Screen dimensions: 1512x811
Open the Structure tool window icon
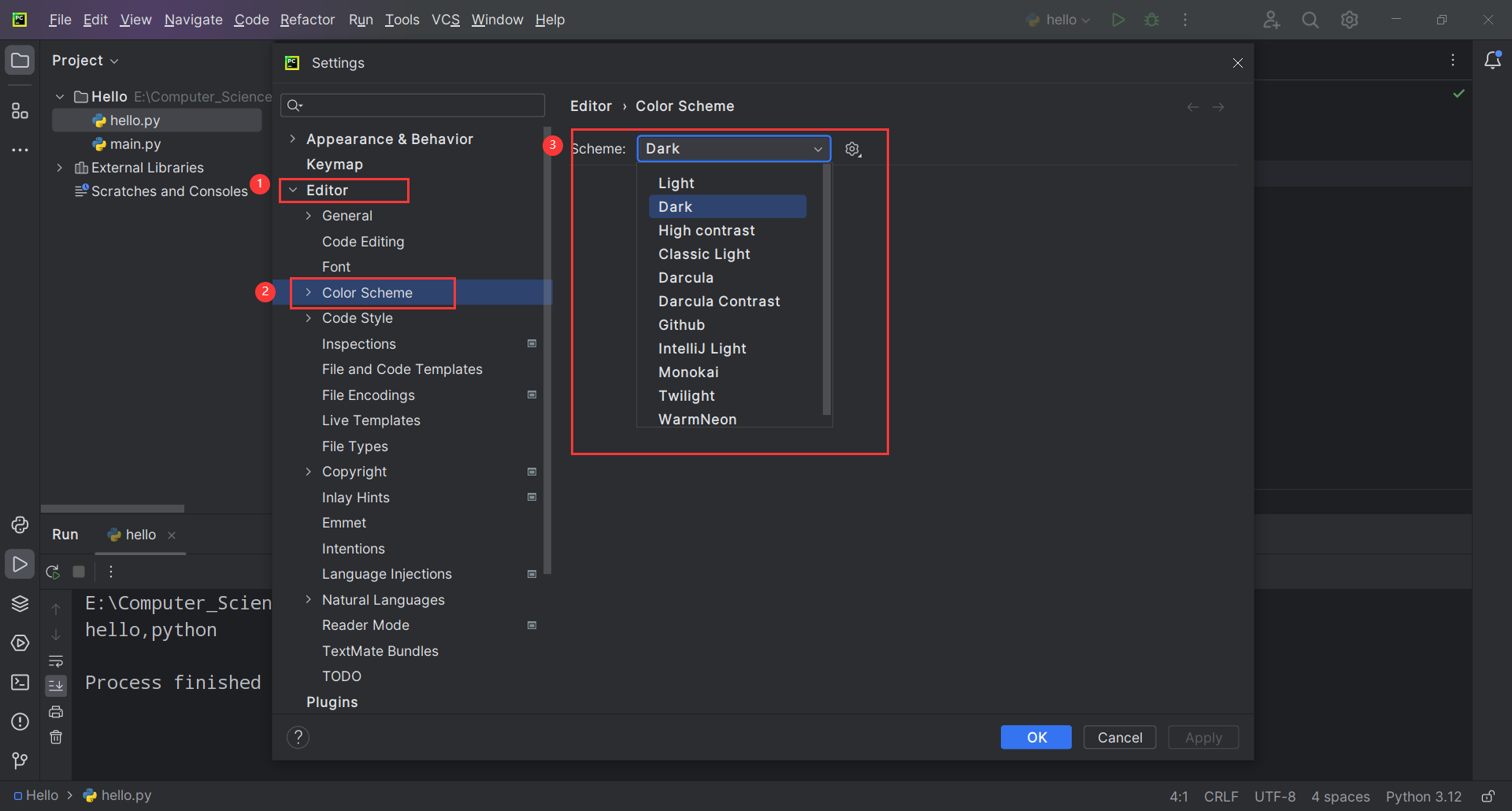pyautogui.click(x=20, y=111)
